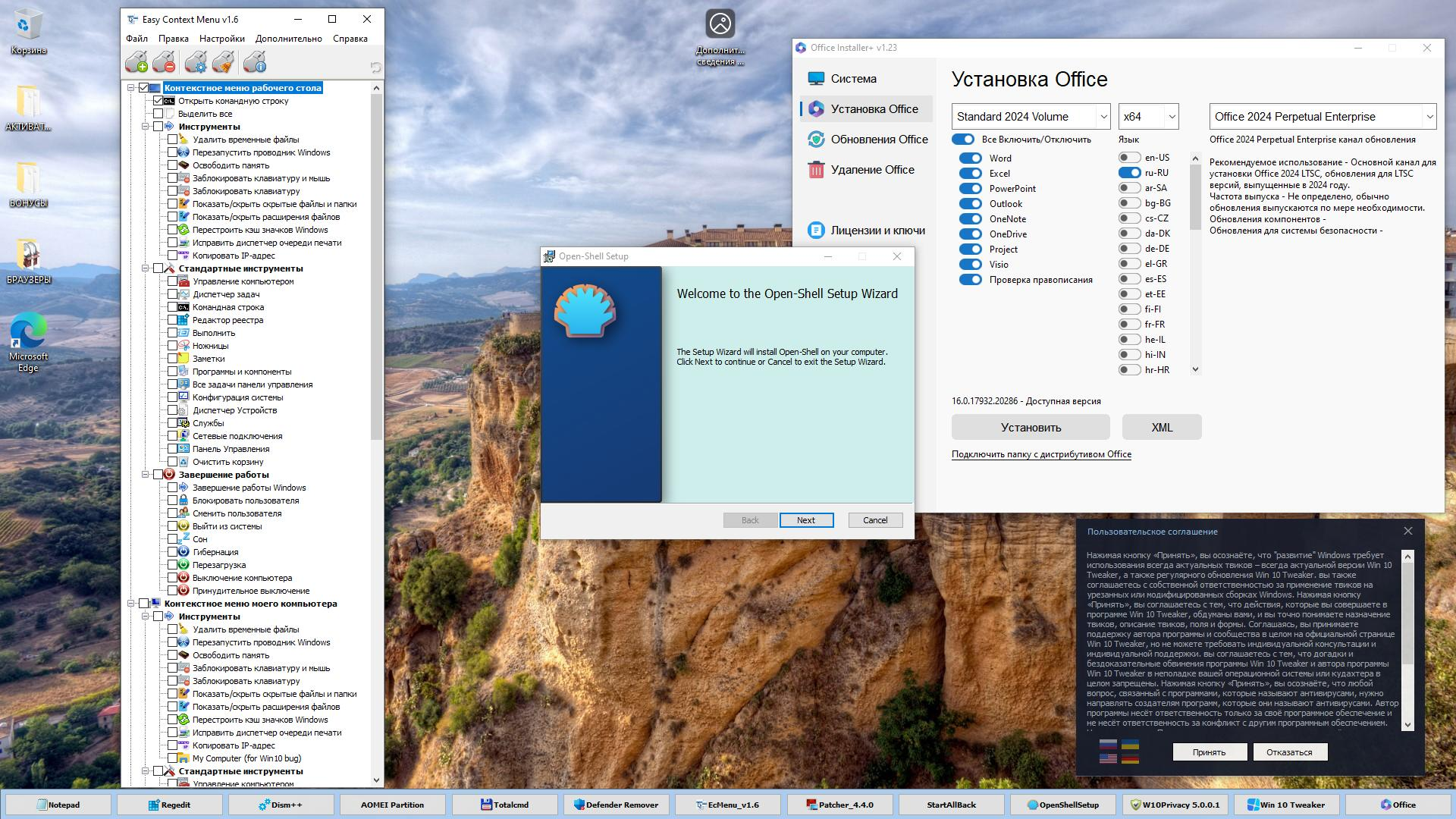Viewport: 1456px width, 819px height.
Task: Click the Подключить папку с дистрибутивом Office link
Action: (1041, 454)
